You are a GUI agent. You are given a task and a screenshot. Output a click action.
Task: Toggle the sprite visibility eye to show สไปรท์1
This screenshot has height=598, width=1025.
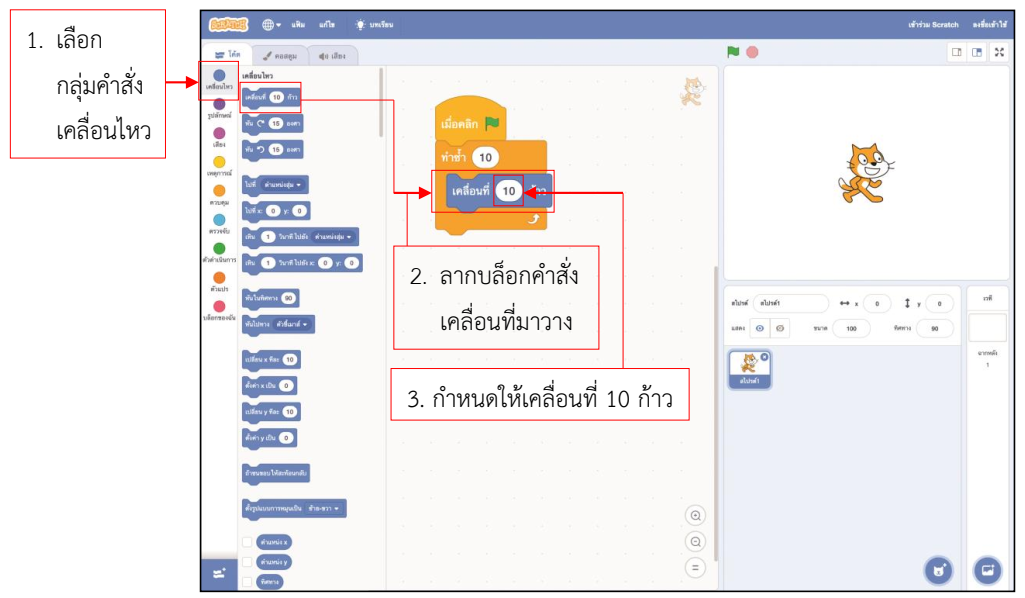click(759, 327)
